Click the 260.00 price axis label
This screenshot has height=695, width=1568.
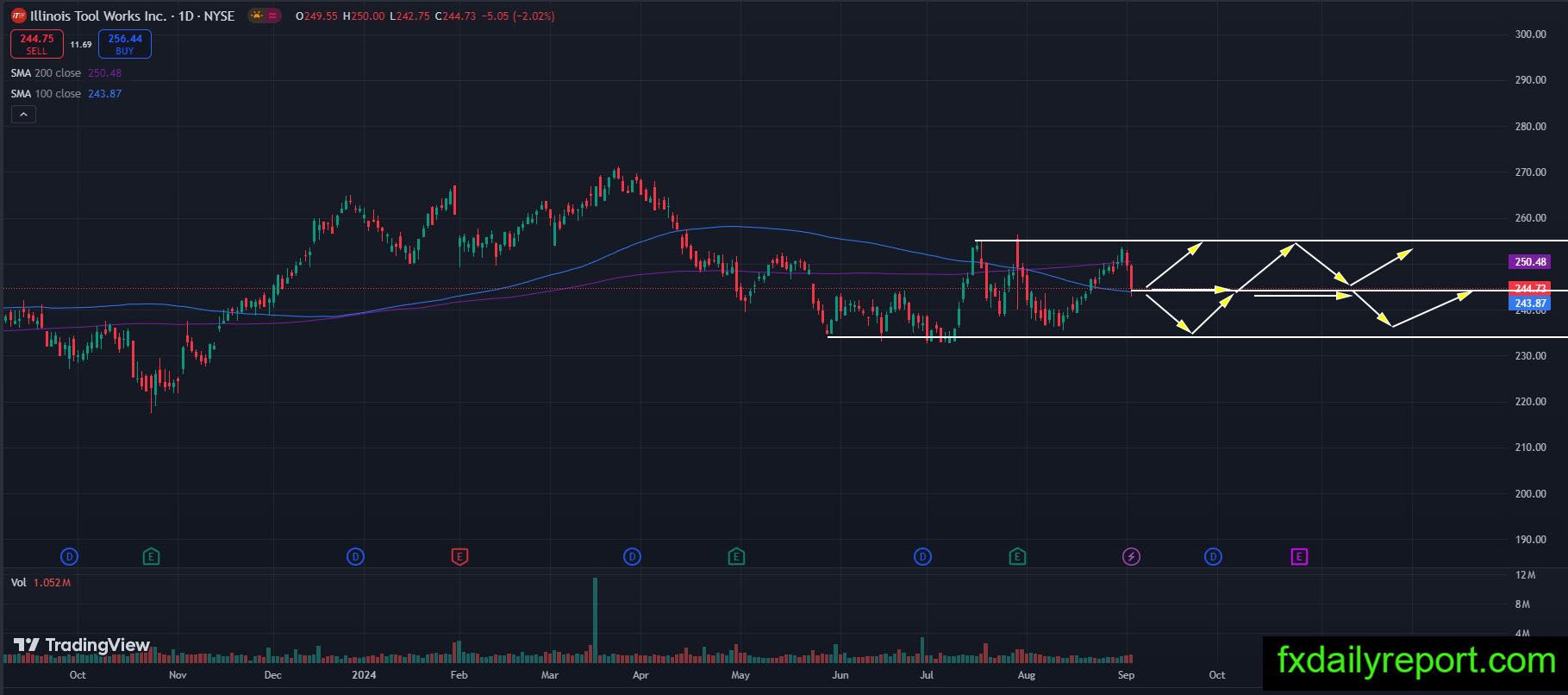click(x=1530, y=218)
